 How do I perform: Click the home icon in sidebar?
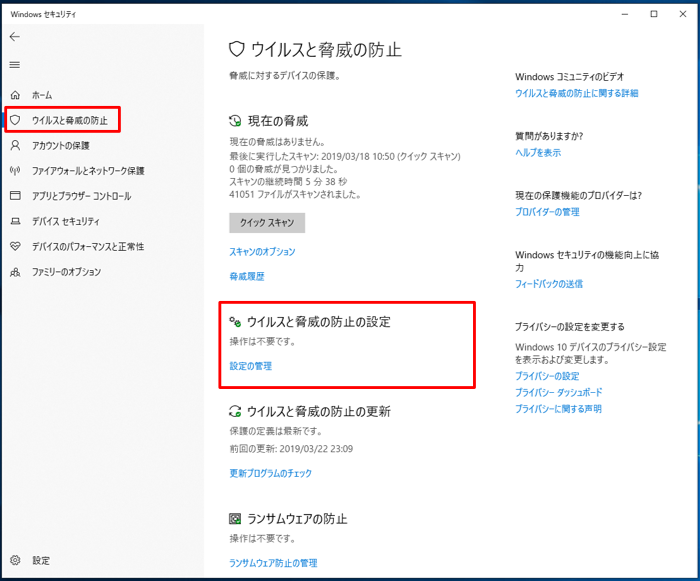[x=15, y=95]
